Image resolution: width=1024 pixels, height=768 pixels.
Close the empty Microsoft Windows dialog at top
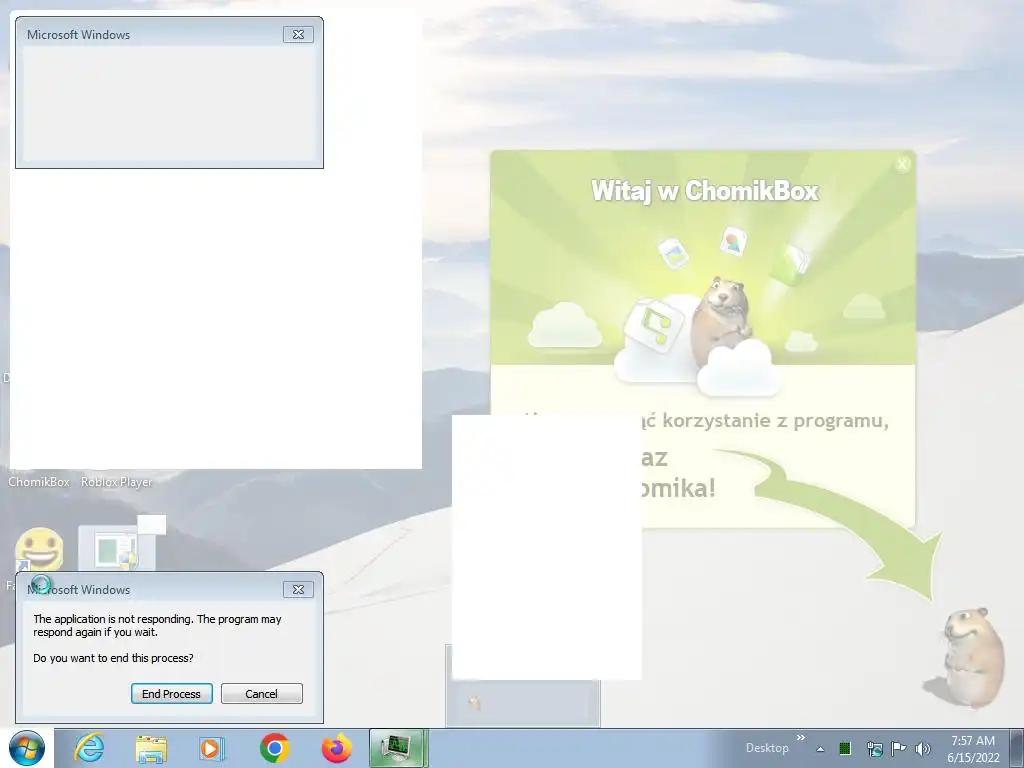tap(298, 35)
